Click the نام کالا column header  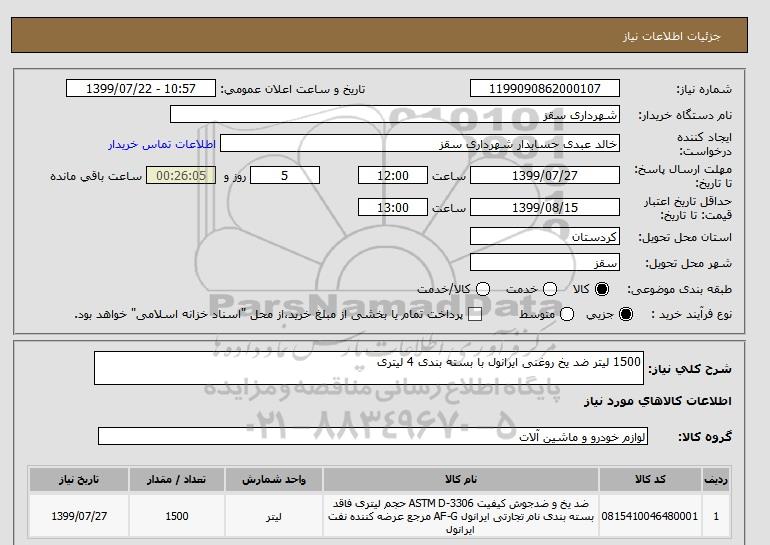pos(461,479)
